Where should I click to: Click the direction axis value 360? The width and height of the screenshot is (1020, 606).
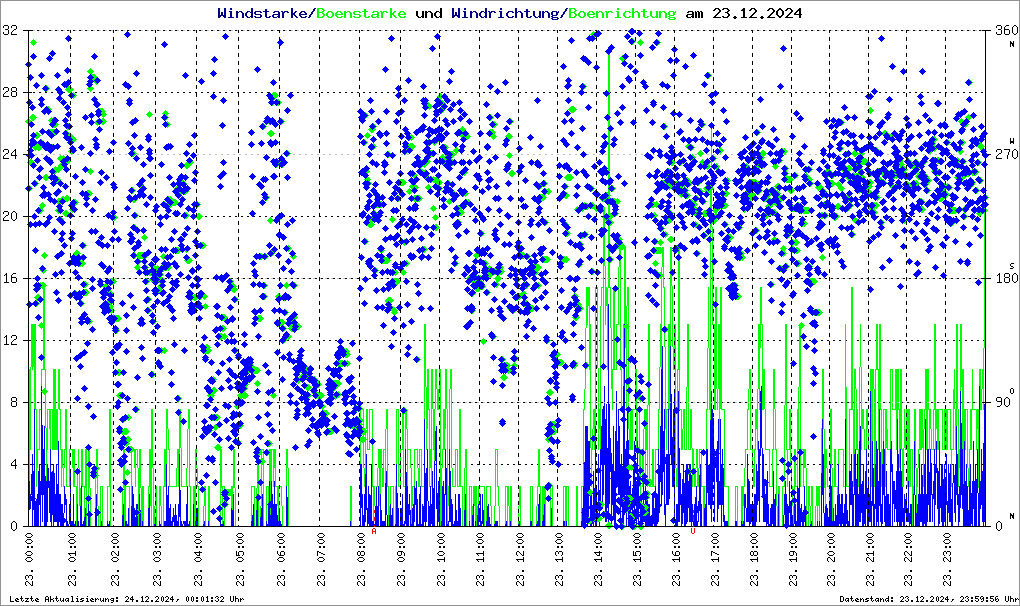coord(1006,31)
